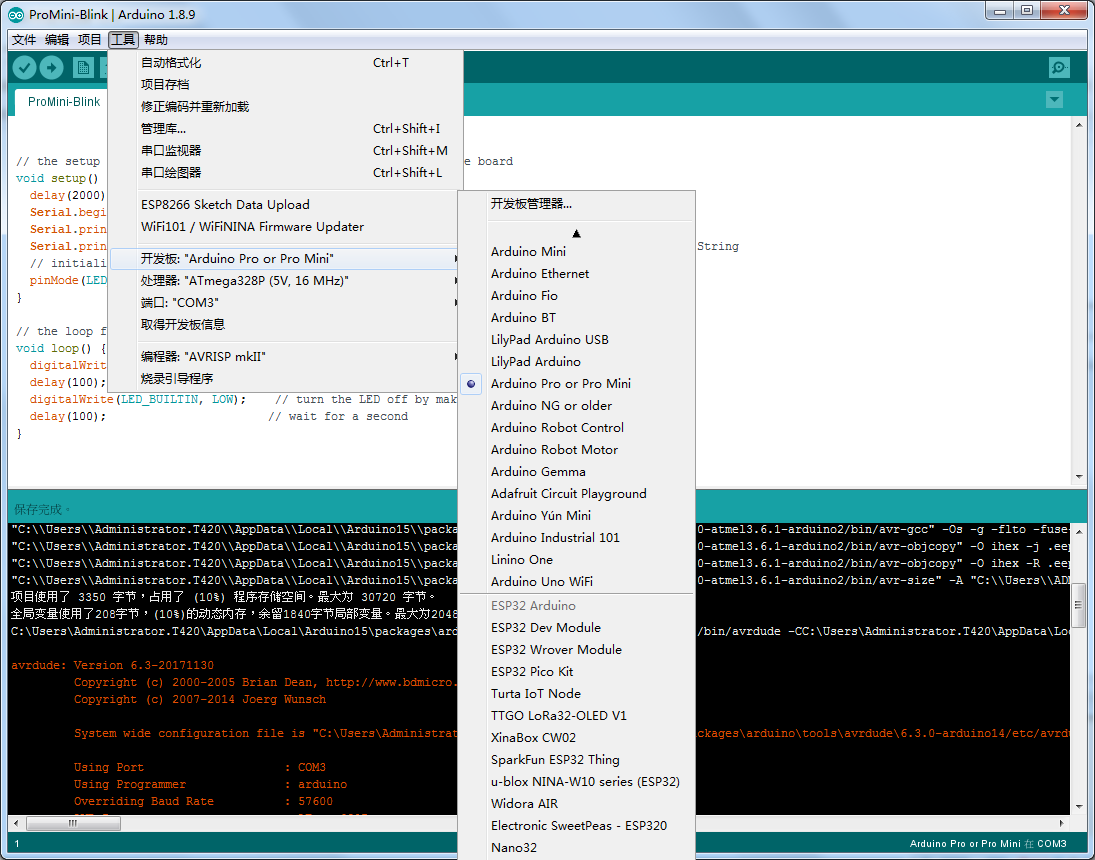Select Electronic SweetPeas - ESP320 board

coord(577,826)
